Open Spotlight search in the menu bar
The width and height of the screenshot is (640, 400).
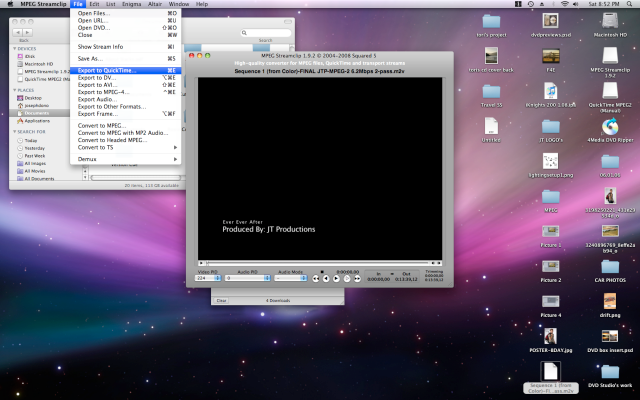tap(629, 4)
